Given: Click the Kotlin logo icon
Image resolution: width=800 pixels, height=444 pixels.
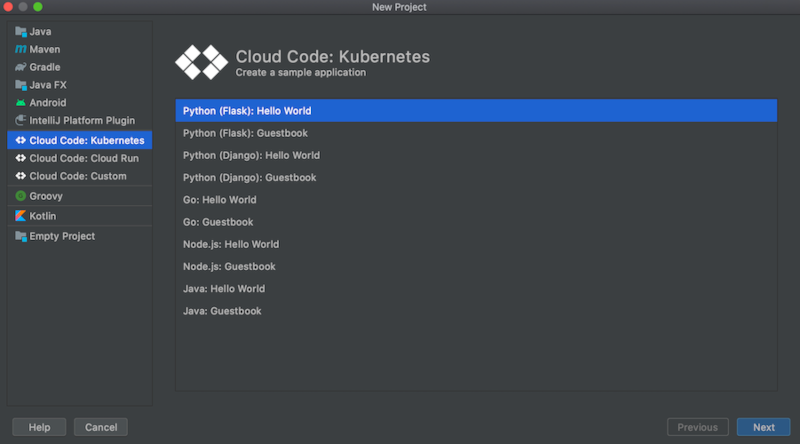Looking at the screenshot, I should click(x=20, y=215).
